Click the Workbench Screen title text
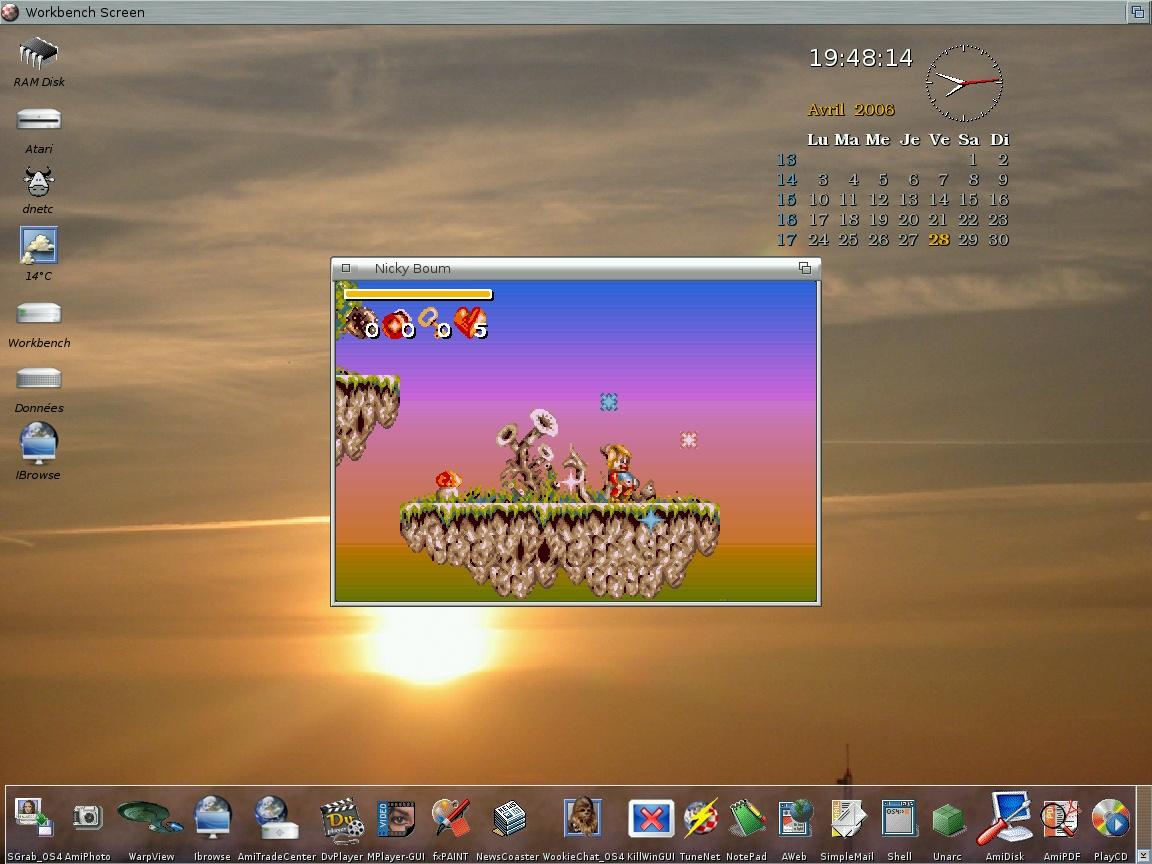1152x864 pixels. (84, 12)
